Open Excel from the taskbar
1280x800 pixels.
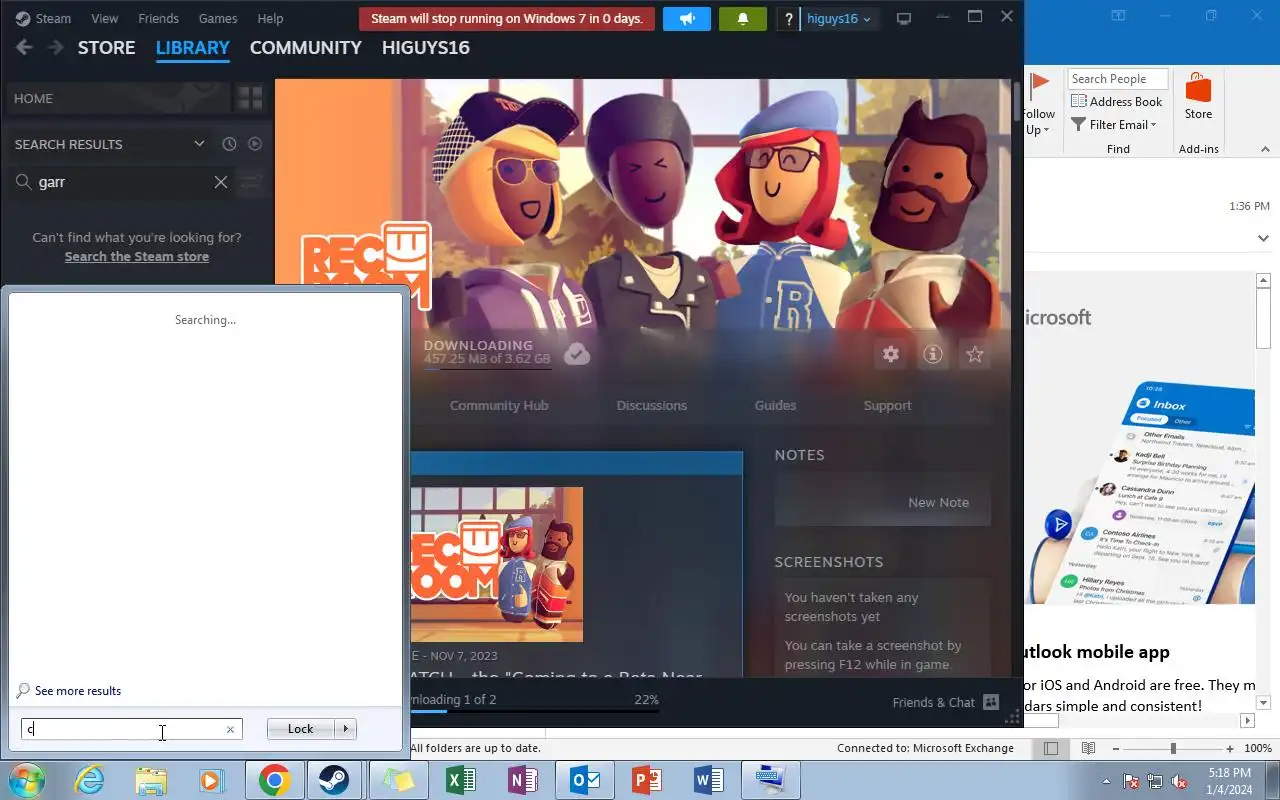pyautogui.click(x=460, y=780)
